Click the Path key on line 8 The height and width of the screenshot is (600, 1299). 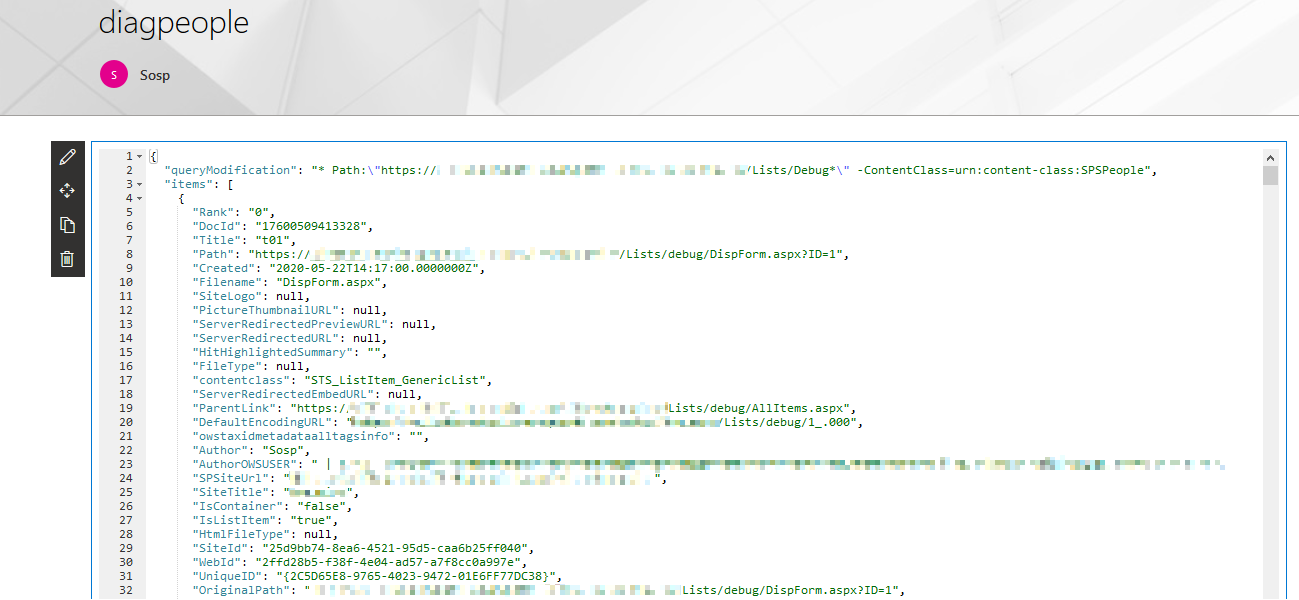pos(216,254)
